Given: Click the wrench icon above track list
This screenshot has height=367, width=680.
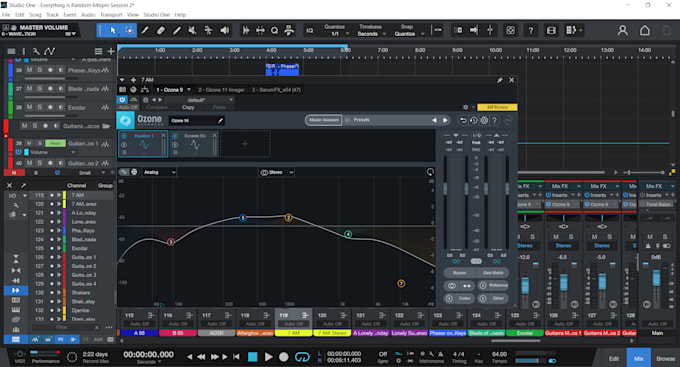Looking at the screenshot, I should click(x=36, y=51).
